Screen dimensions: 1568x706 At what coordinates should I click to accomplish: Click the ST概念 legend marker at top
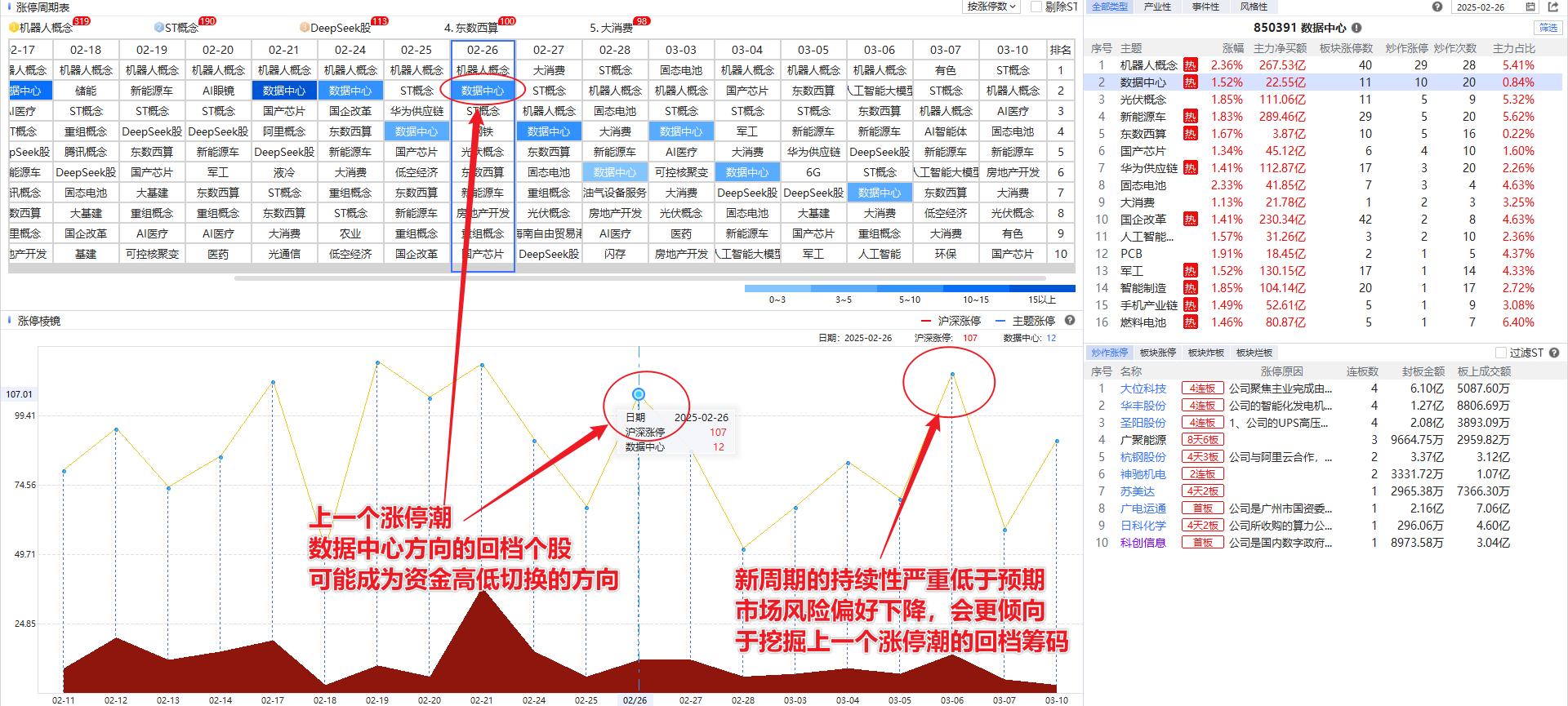[x=159, y=28]
